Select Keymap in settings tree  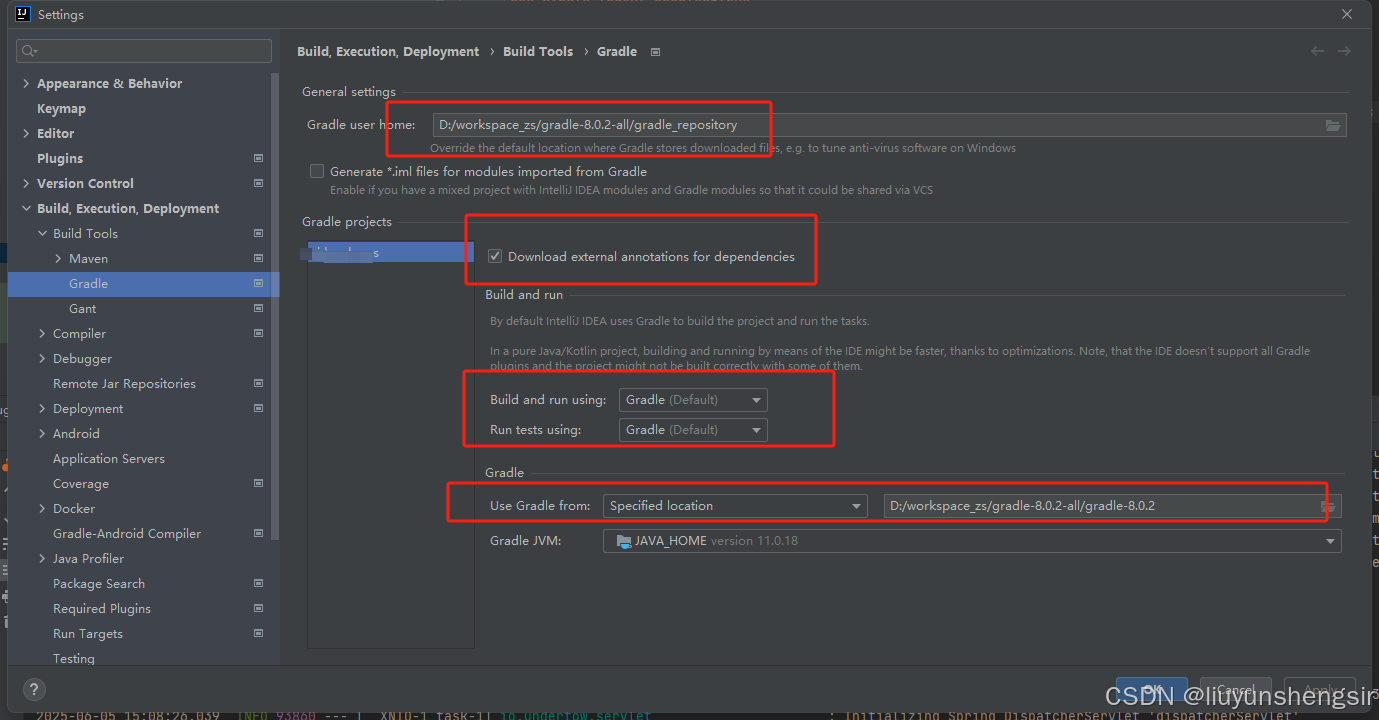pos(61,108)
